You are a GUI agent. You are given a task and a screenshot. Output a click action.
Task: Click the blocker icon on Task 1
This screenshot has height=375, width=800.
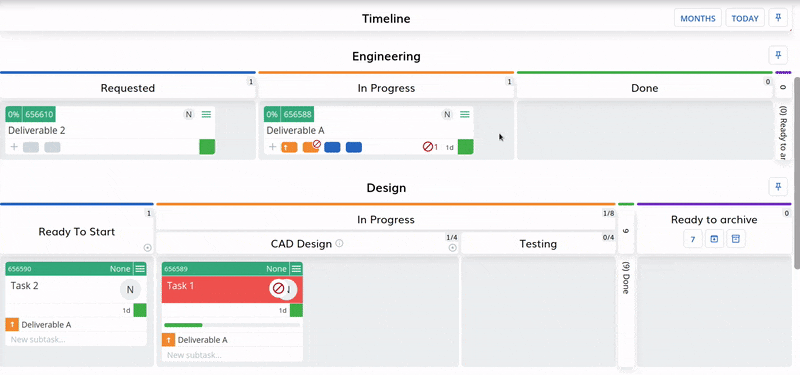[278, 289]
